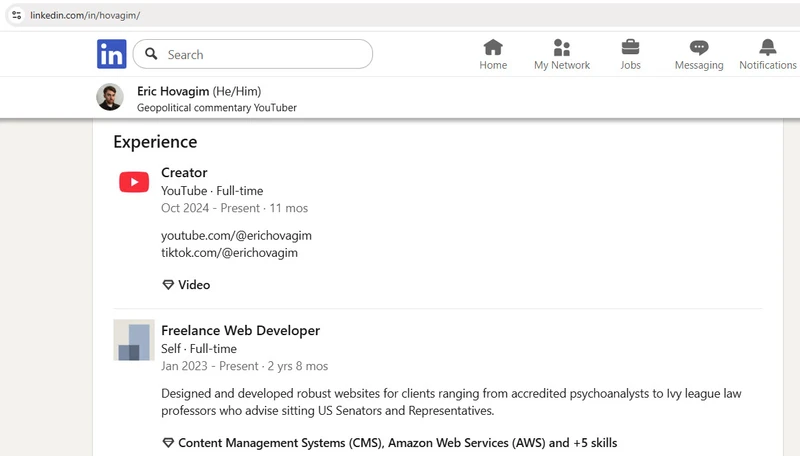Open Content Management Systems and +5 skills link
Image resolution: width=800 pixels, height=456 pixels.
[x=397, y=443]
